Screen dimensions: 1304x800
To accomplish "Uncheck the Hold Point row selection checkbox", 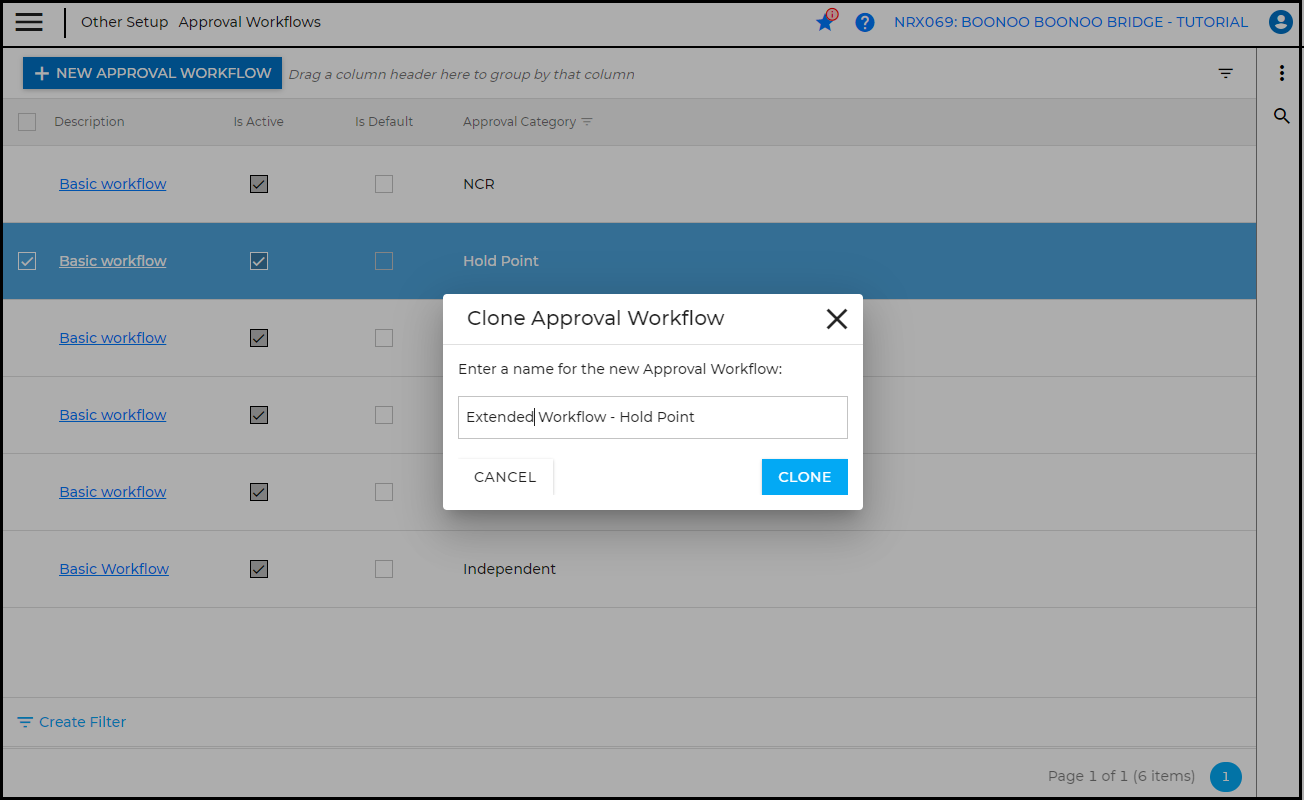I will (27, 261).
